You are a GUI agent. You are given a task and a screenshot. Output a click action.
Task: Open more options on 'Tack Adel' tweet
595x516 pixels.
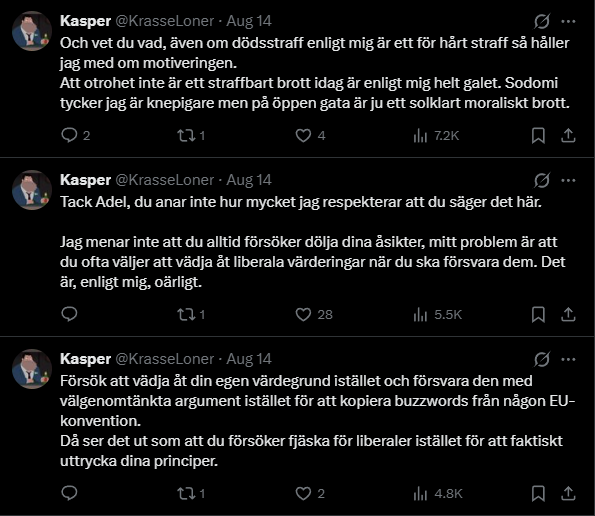568,180
